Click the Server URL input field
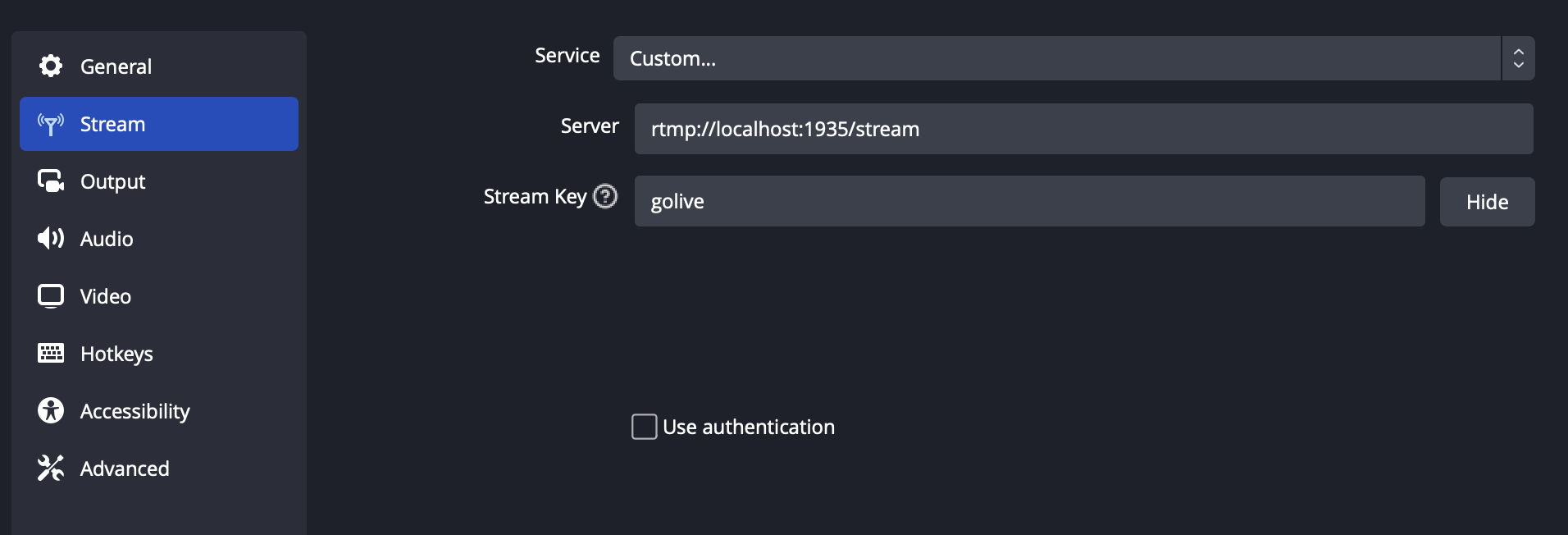1568x535 pixels. coord(1083,129)
